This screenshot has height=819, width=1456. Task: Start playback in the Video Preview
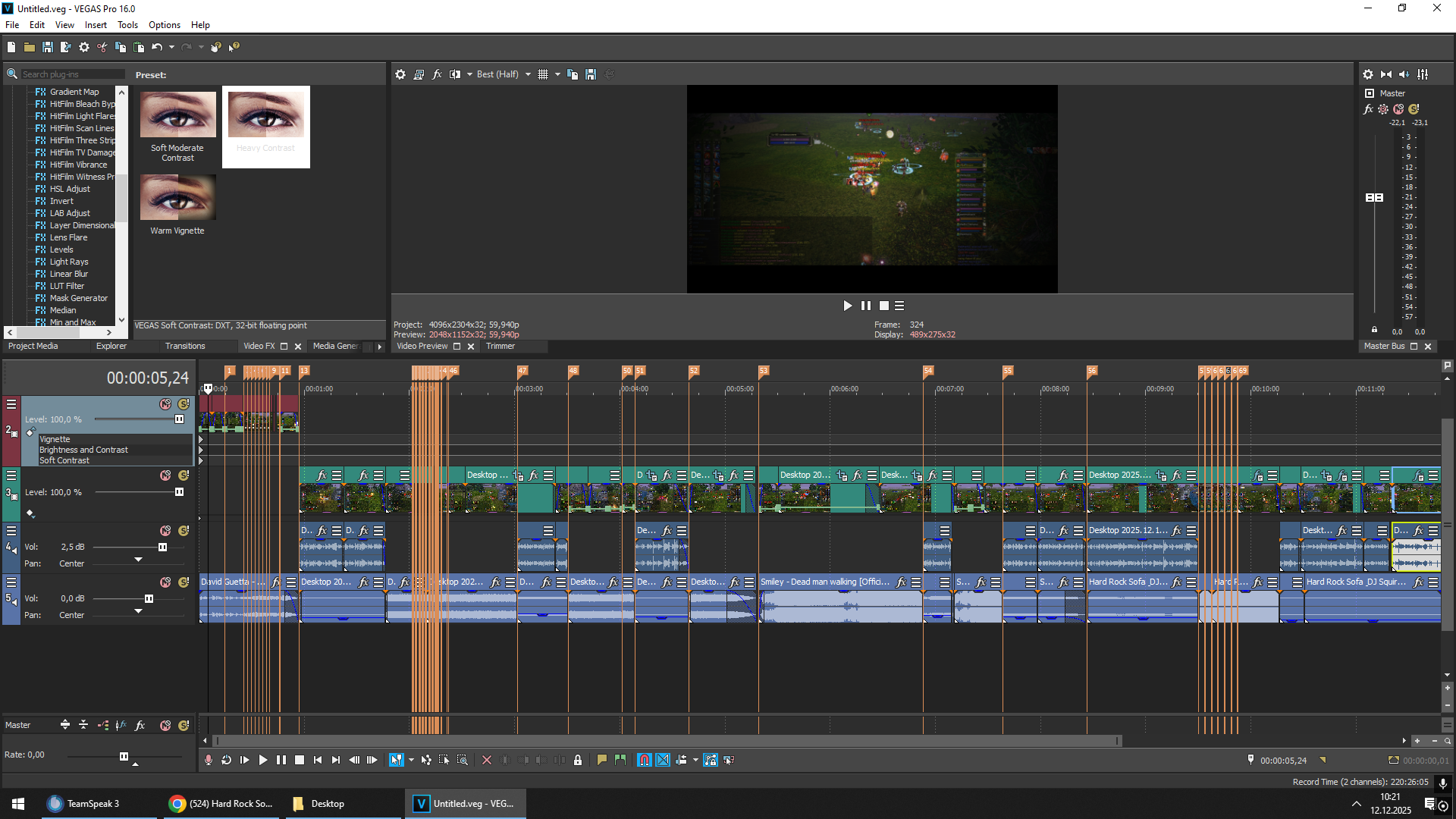point(848,306)
